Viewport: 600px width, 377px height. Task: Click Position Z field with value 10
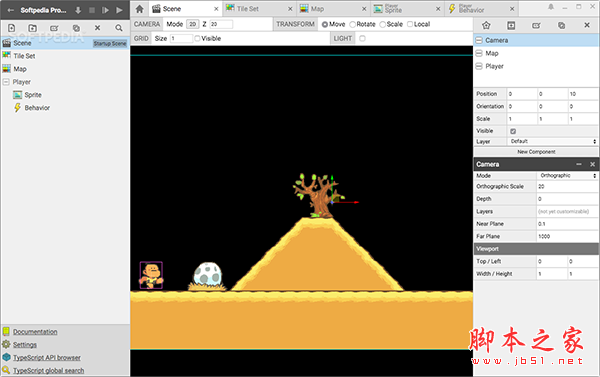click(x=583, y=94)
